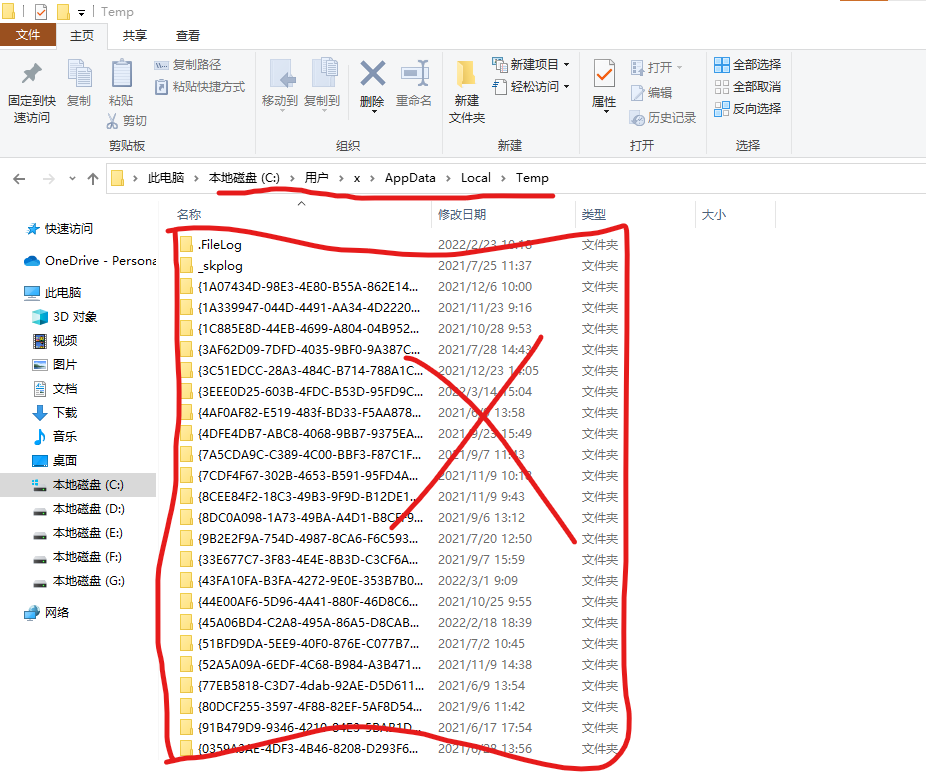Click Copy to (复制到)
The height and width of the screenshot is (772, 926).
322,84
